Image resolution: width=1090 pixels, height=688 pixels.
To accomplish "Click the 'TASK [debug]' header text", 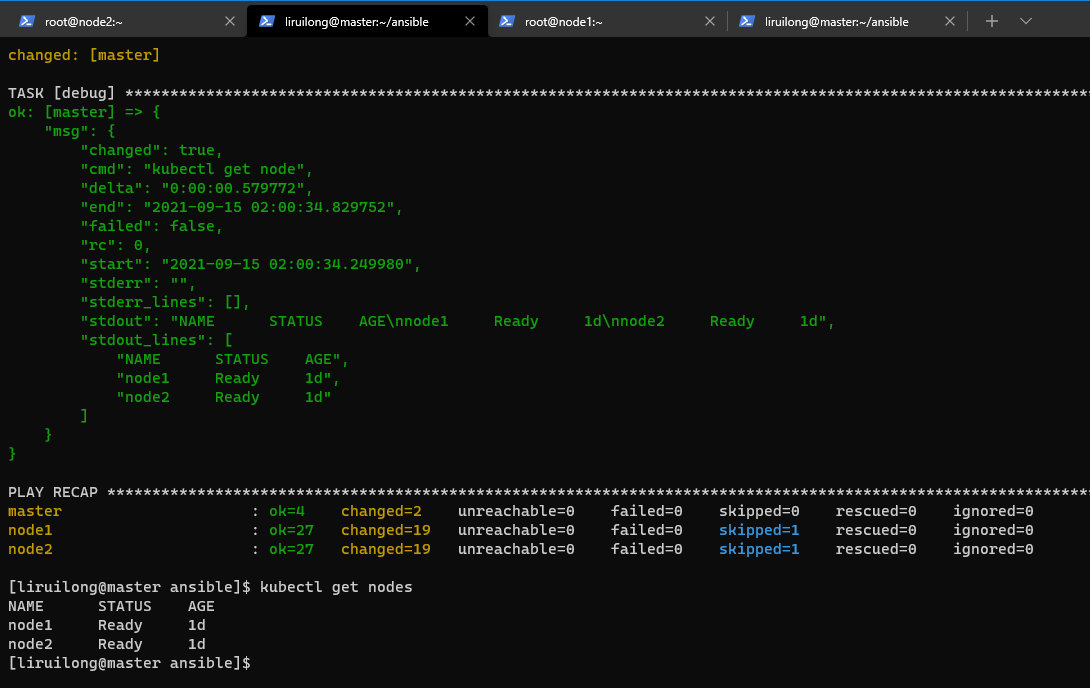I will coord(61,93).
